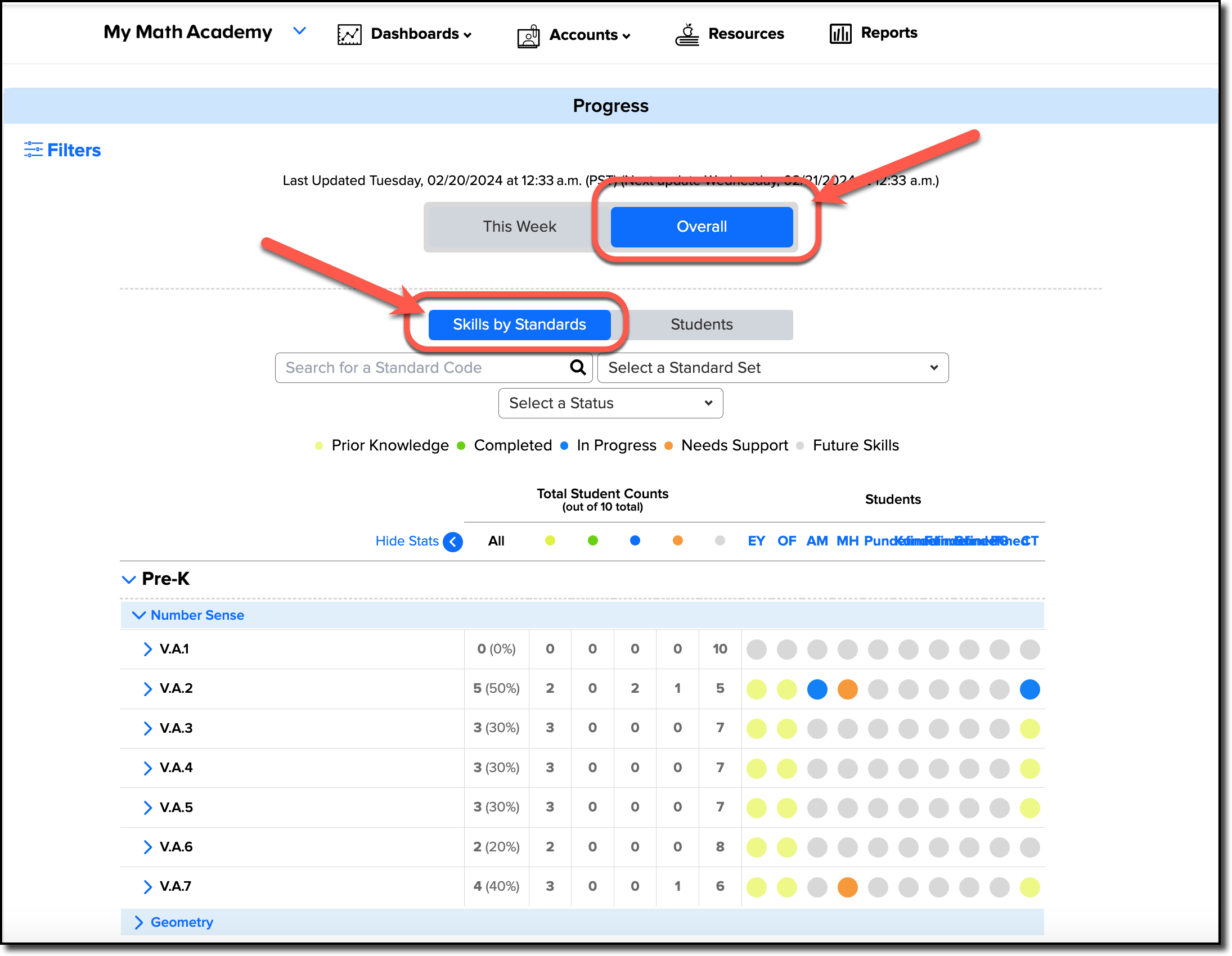Viewport: 1232px width, 956px height.
Task: Click the search magnifier icon
Action: 578,367
